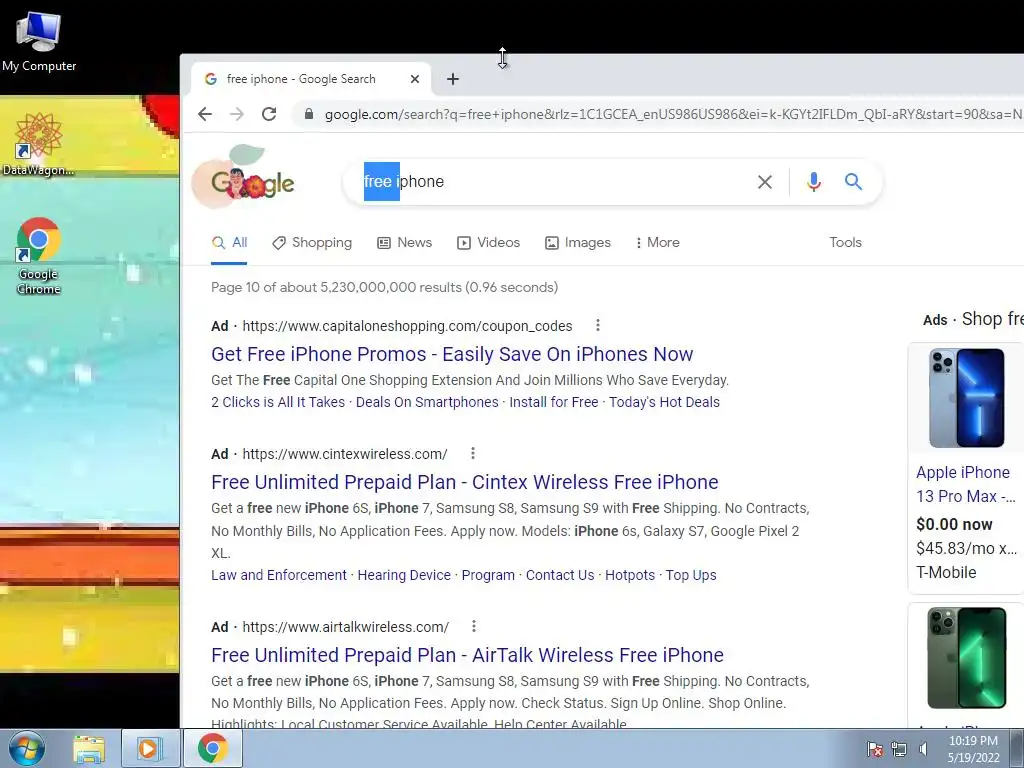This screenshot has height=768, width=1024.
Task: Open the Program sitelink
Action: point(488,575)
